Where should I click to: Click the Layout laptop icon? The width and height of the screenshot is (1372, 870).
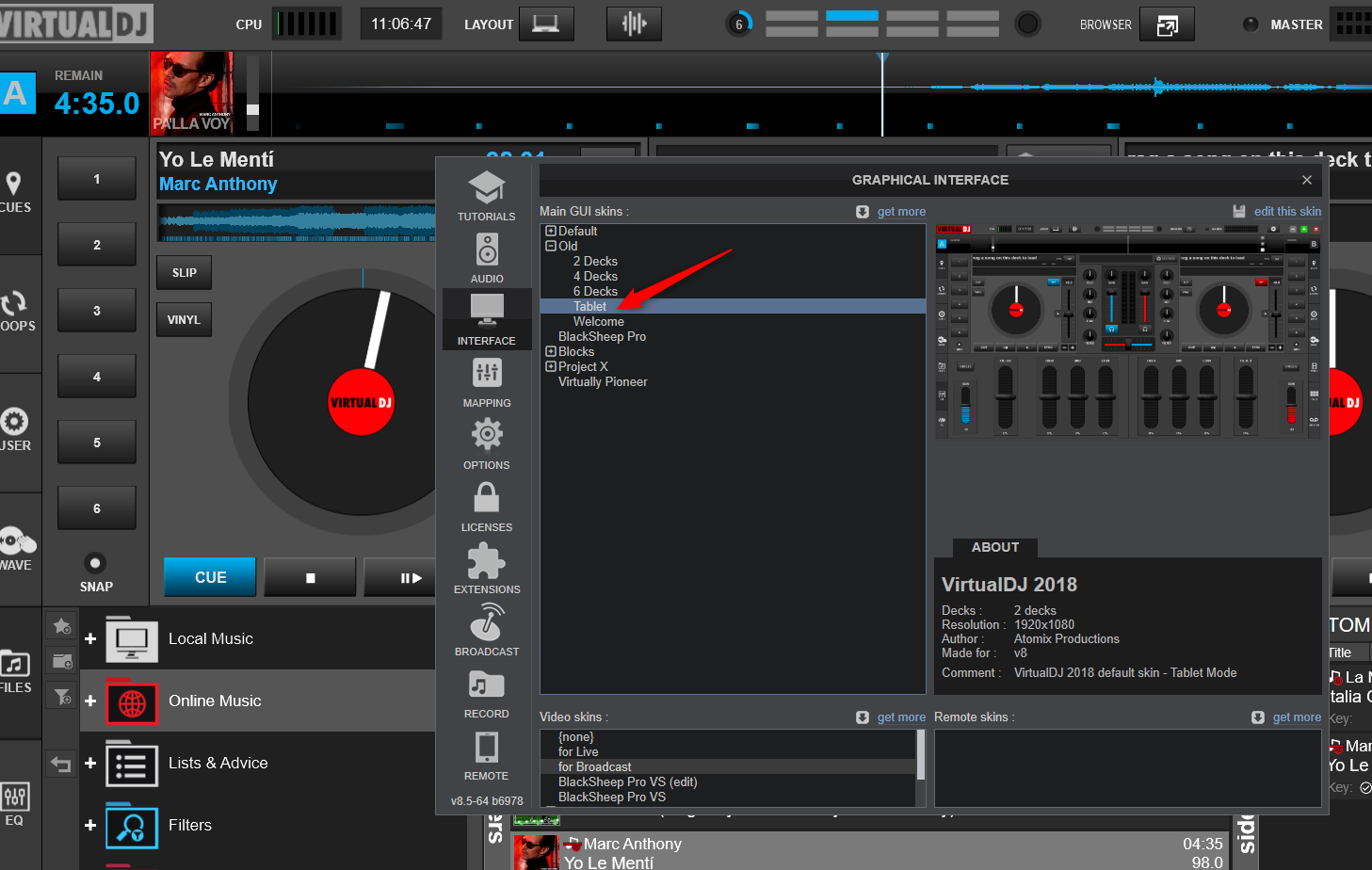546,24
